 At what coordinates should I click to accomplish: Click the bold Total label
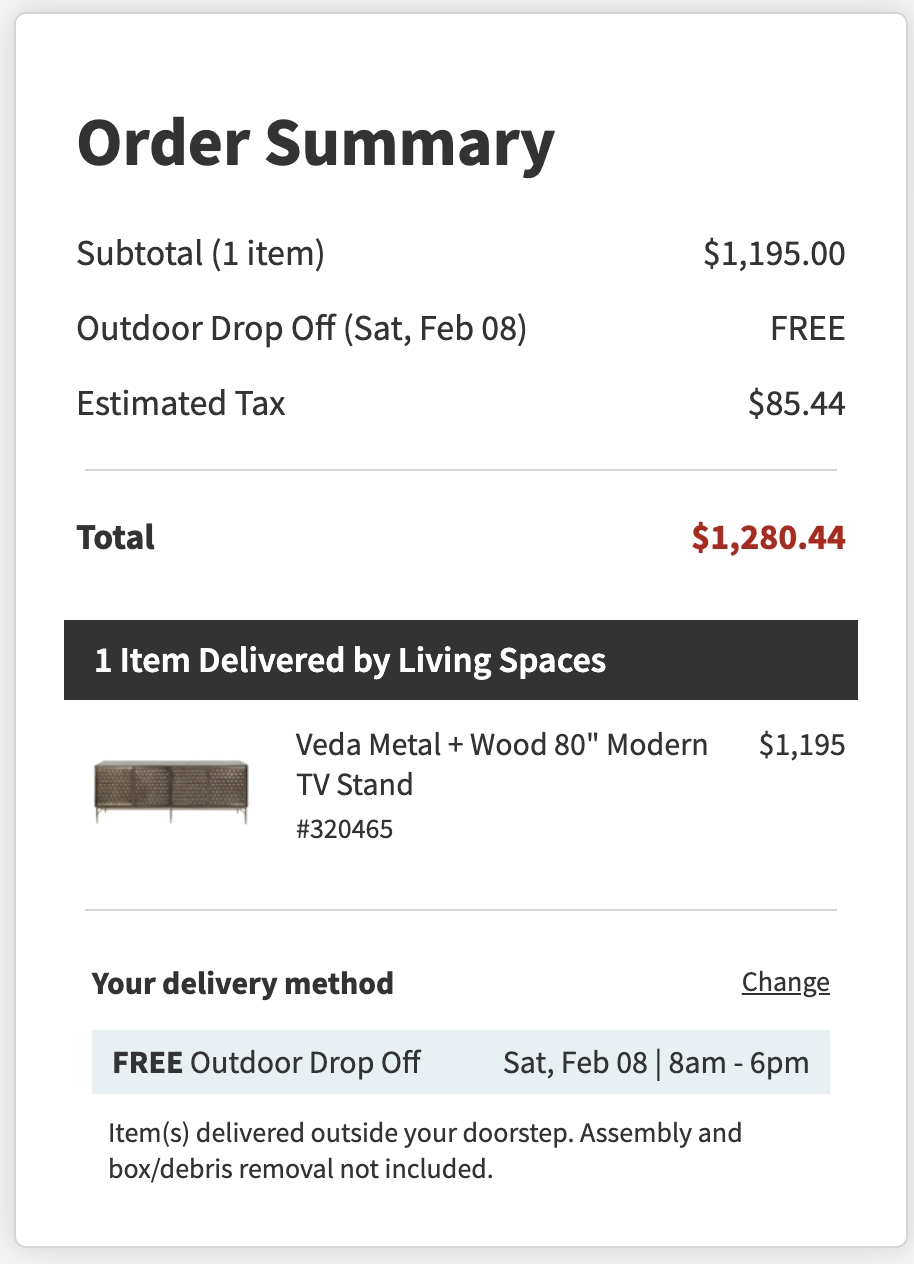(116, 538)
